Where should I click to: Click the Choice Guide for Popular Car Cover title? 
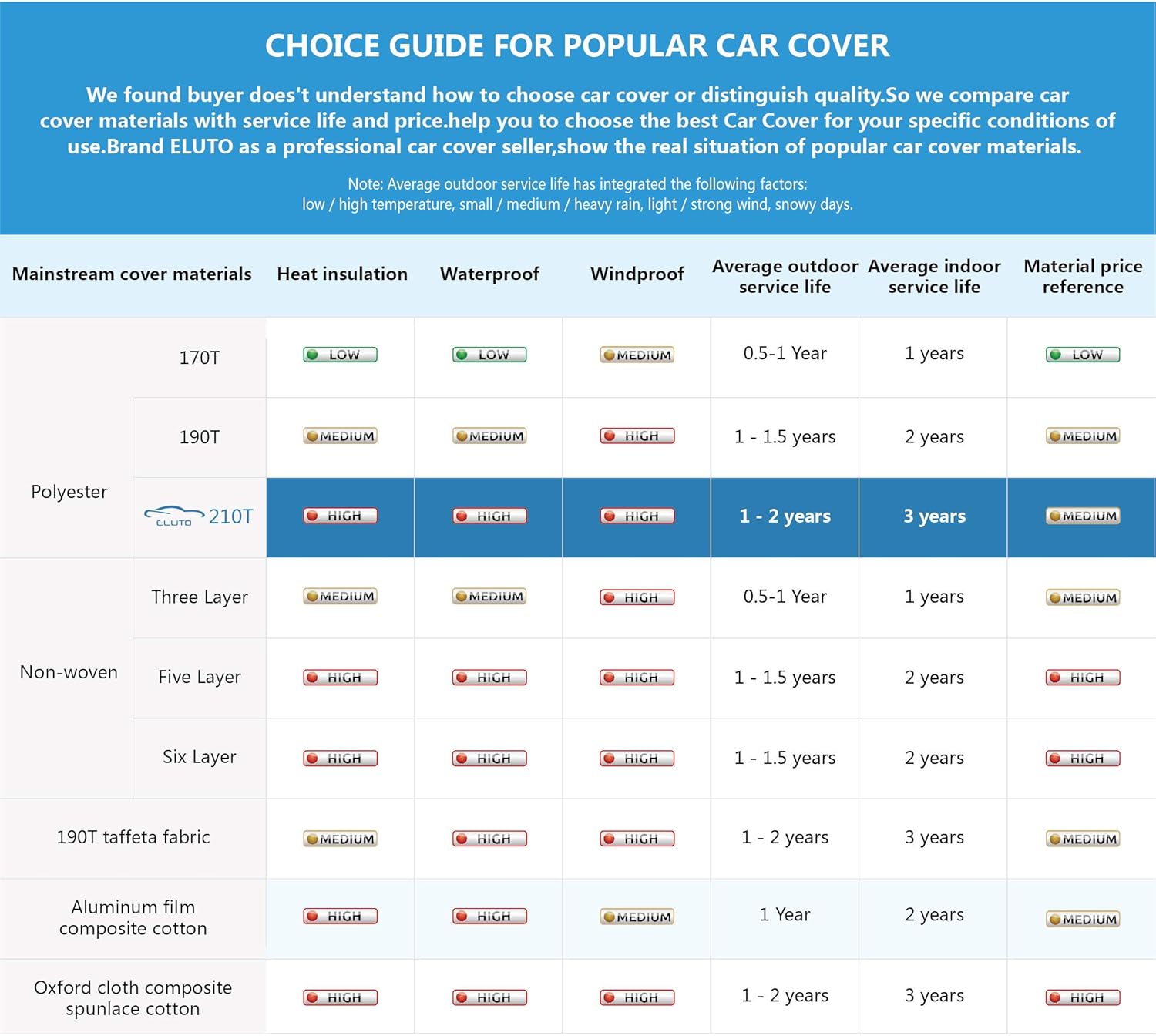[x=577, y=45]
